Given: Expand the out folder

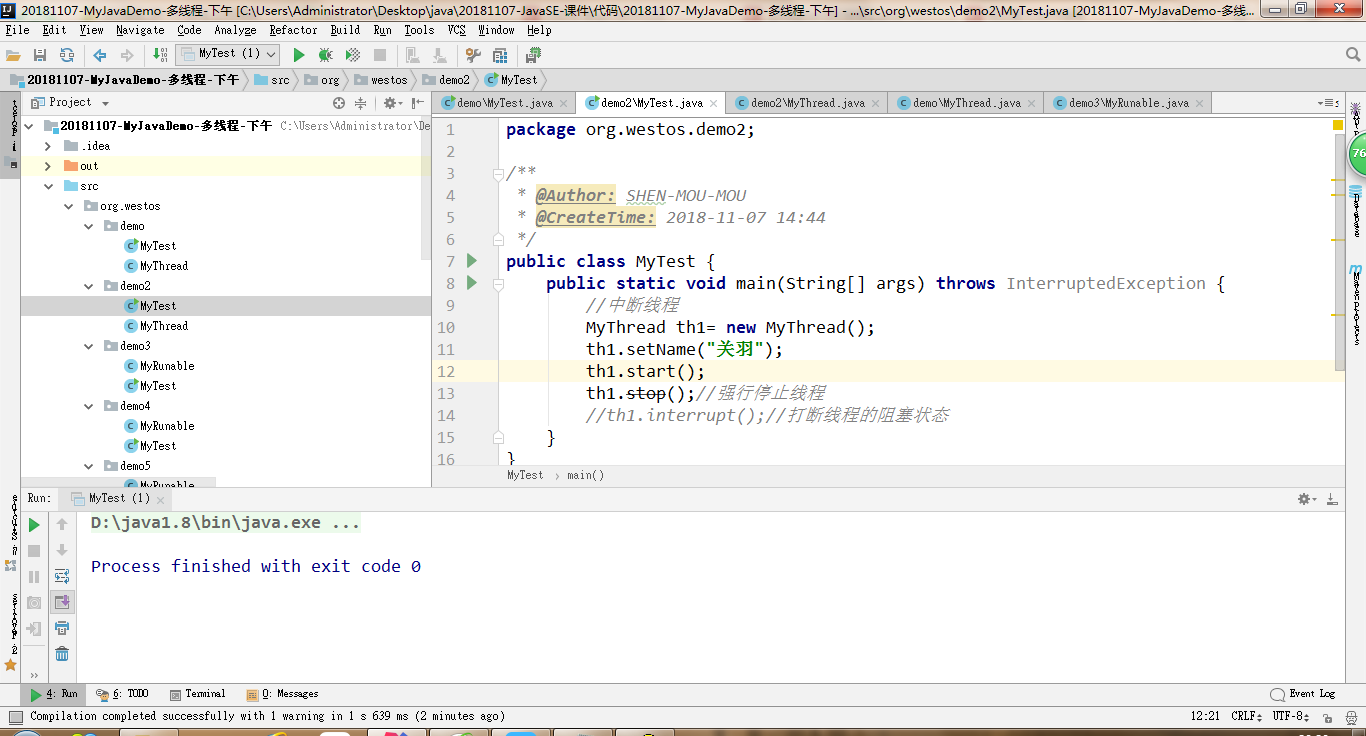Looking at the screenshot, I should (x=47, y=166).
